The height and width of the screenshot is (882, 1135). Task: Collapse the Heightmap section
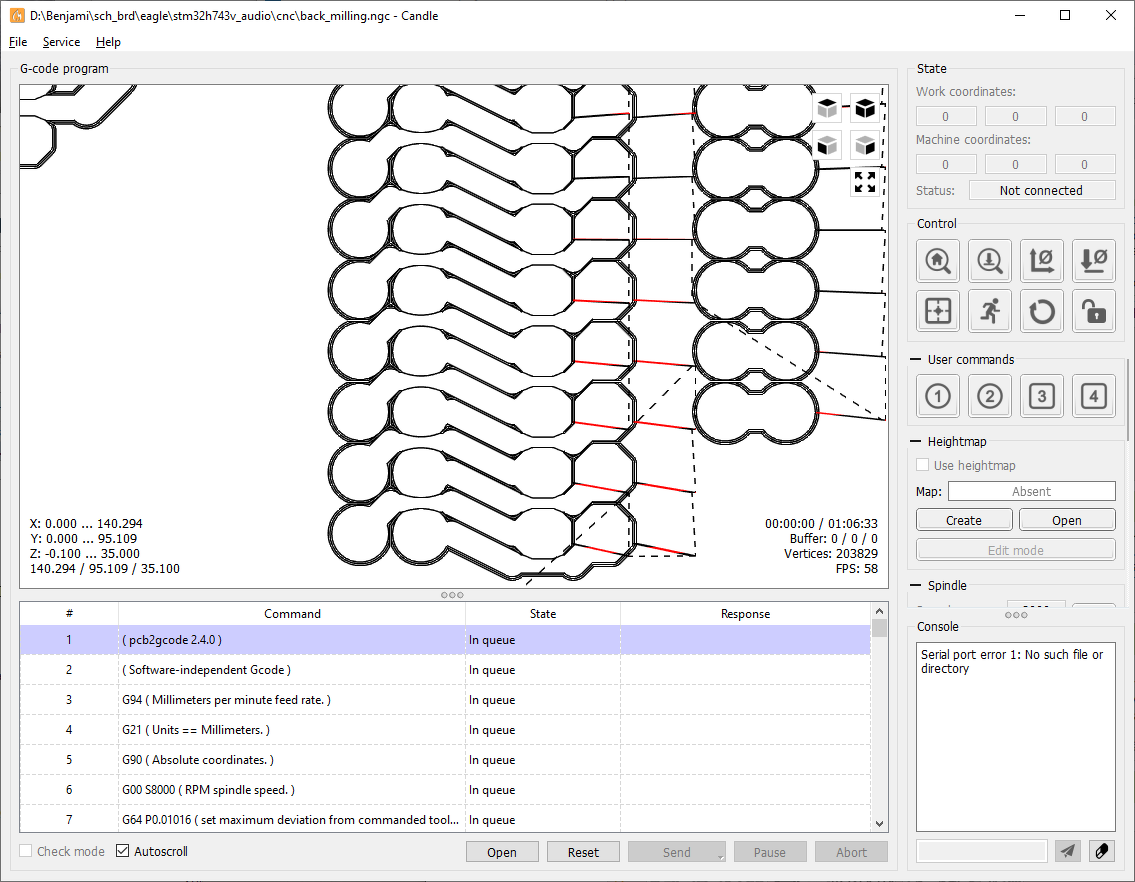click(x=916, y=441)
